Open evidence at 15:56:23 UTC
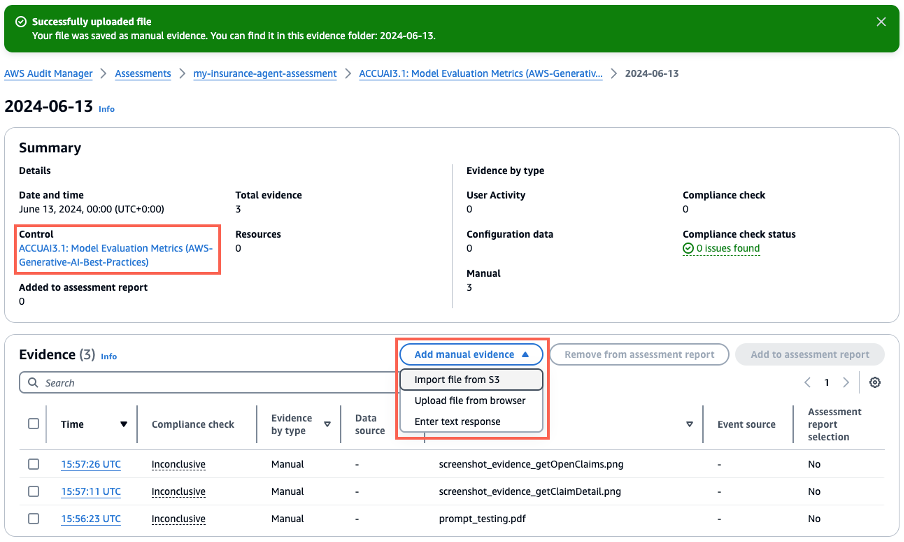Image resolution: width=904 pixels, height=542 pixels. 91,518
